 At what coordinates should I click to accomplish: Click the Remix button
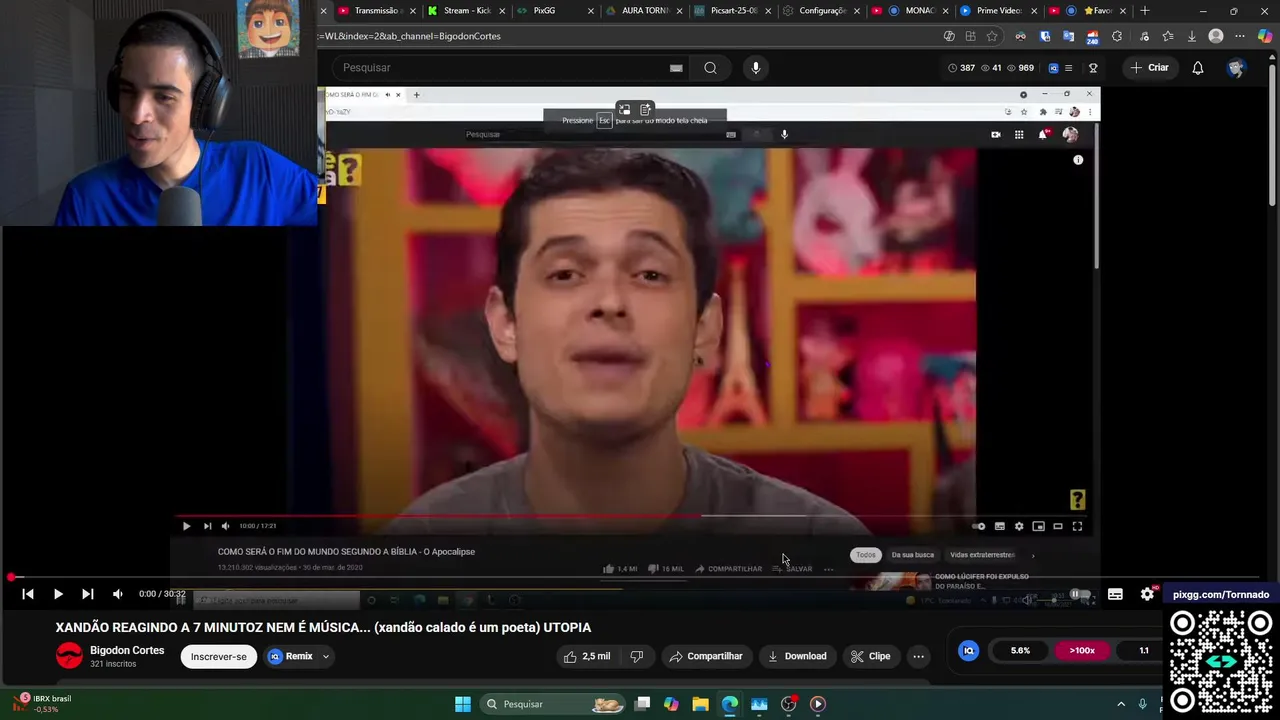(x=290, y=656)
